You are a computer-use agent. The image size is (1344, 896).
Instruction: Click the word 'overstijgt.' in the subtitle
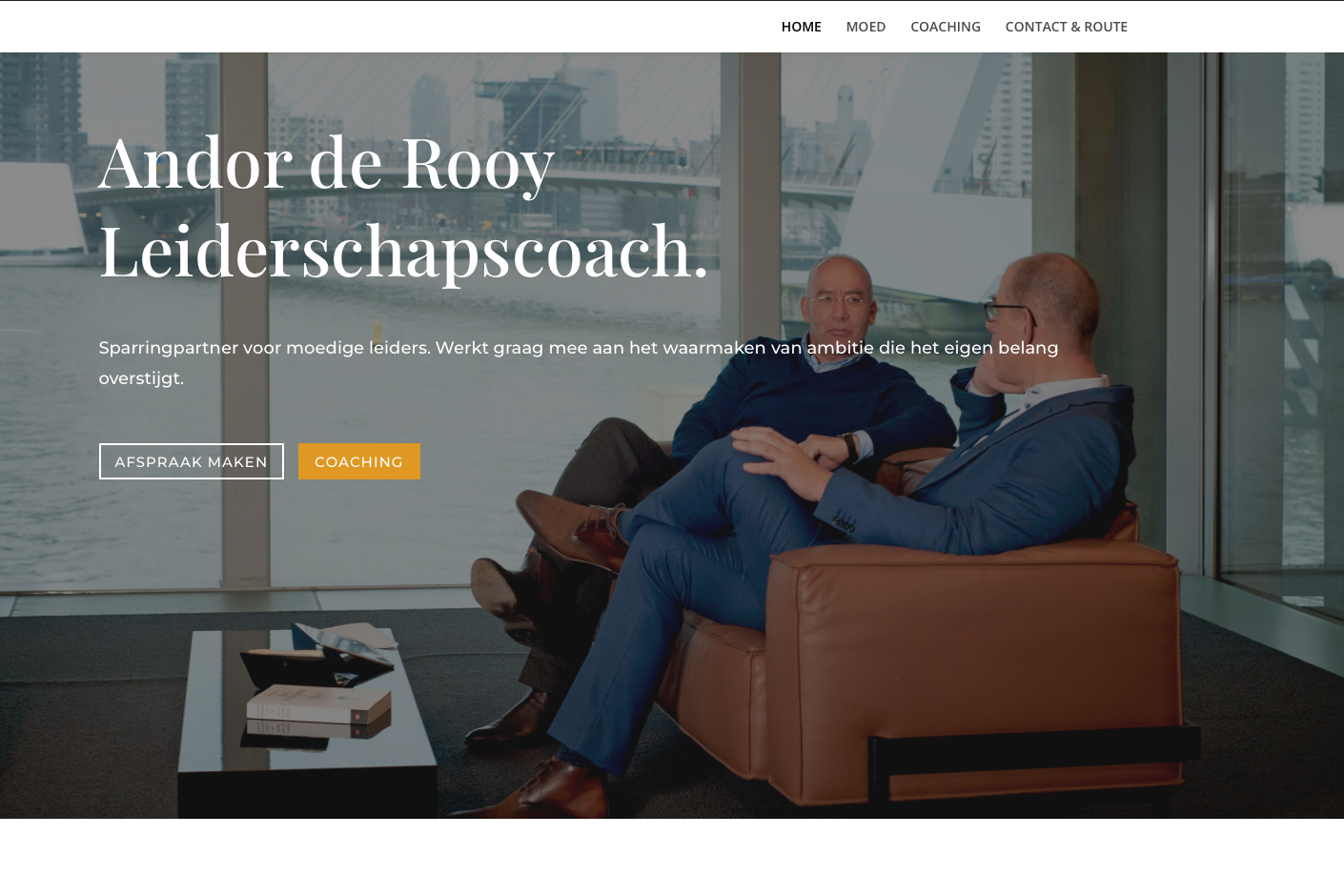coord(141,378)
